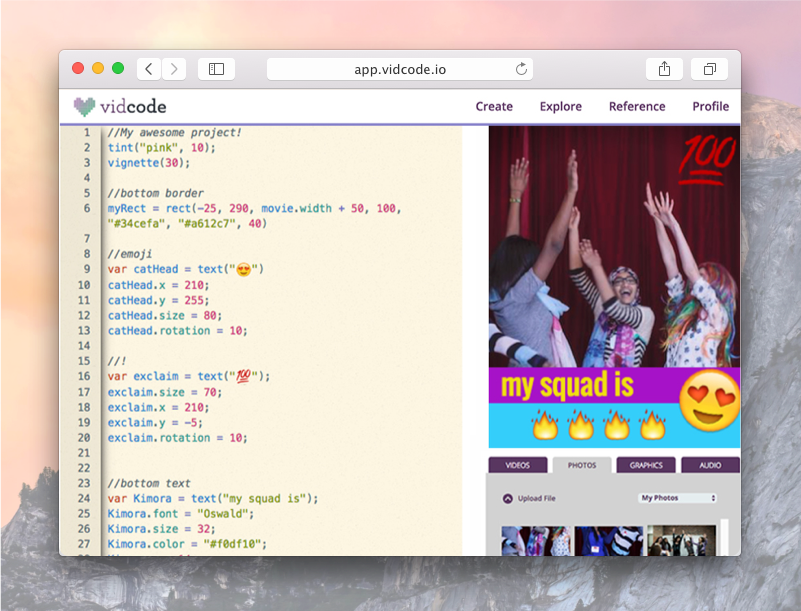Open the Explore page link

point(561,106)
